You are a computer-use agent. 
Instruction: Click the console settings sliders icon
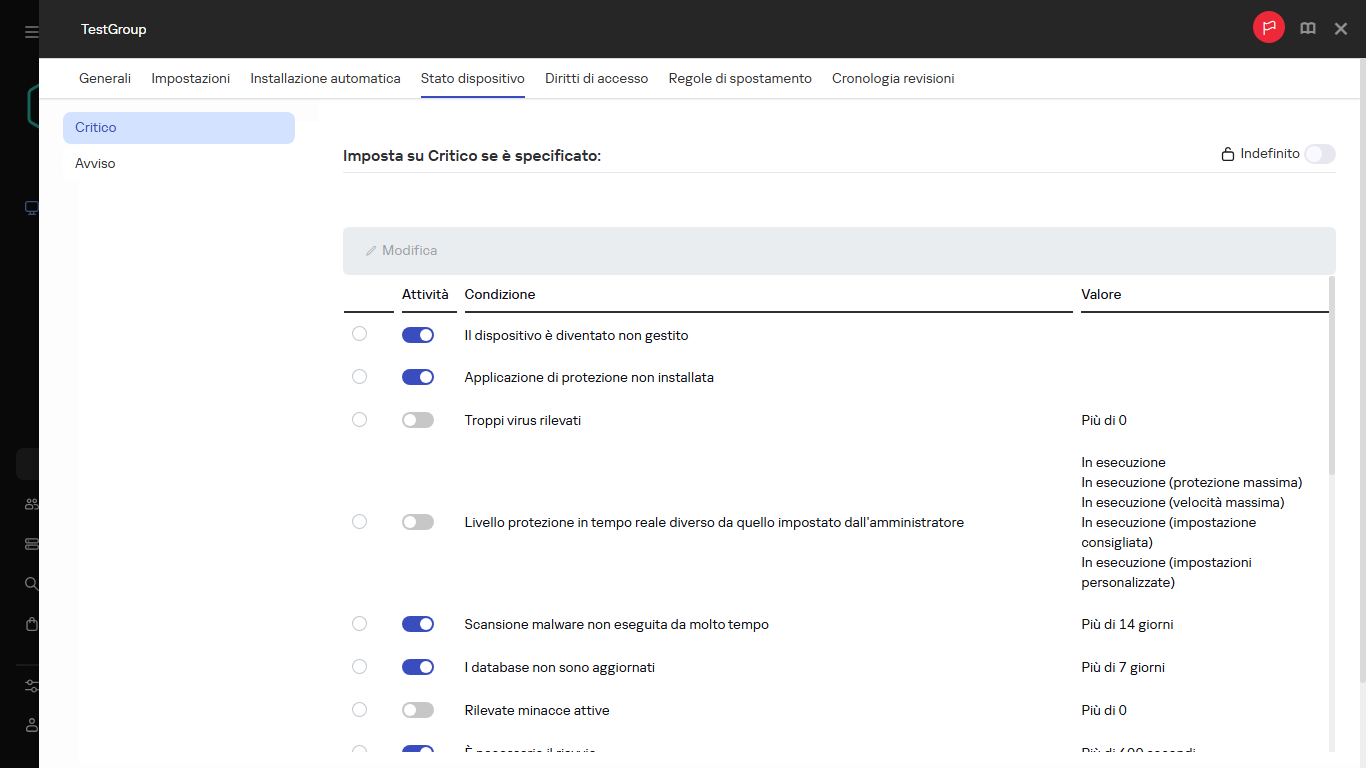pos(30,686)
